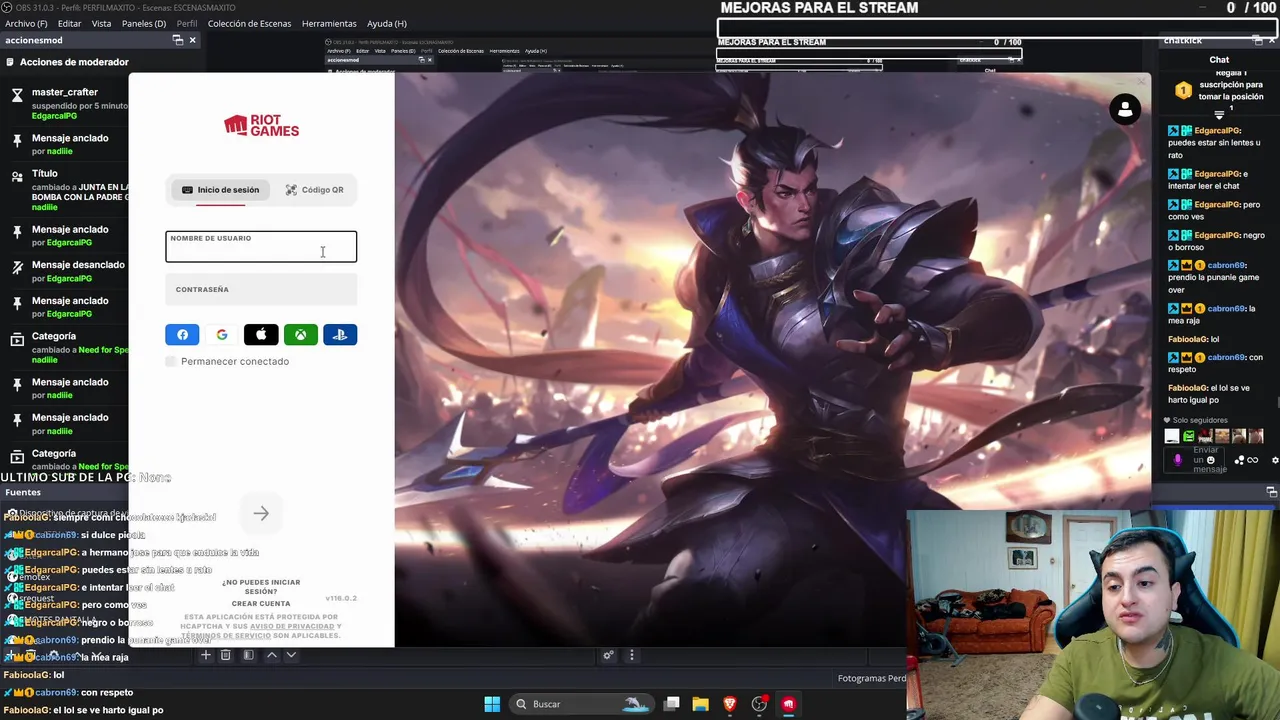Open audio mixer advanced settings gears
The image size is (1280, 720).
click(x=608, y=656)
